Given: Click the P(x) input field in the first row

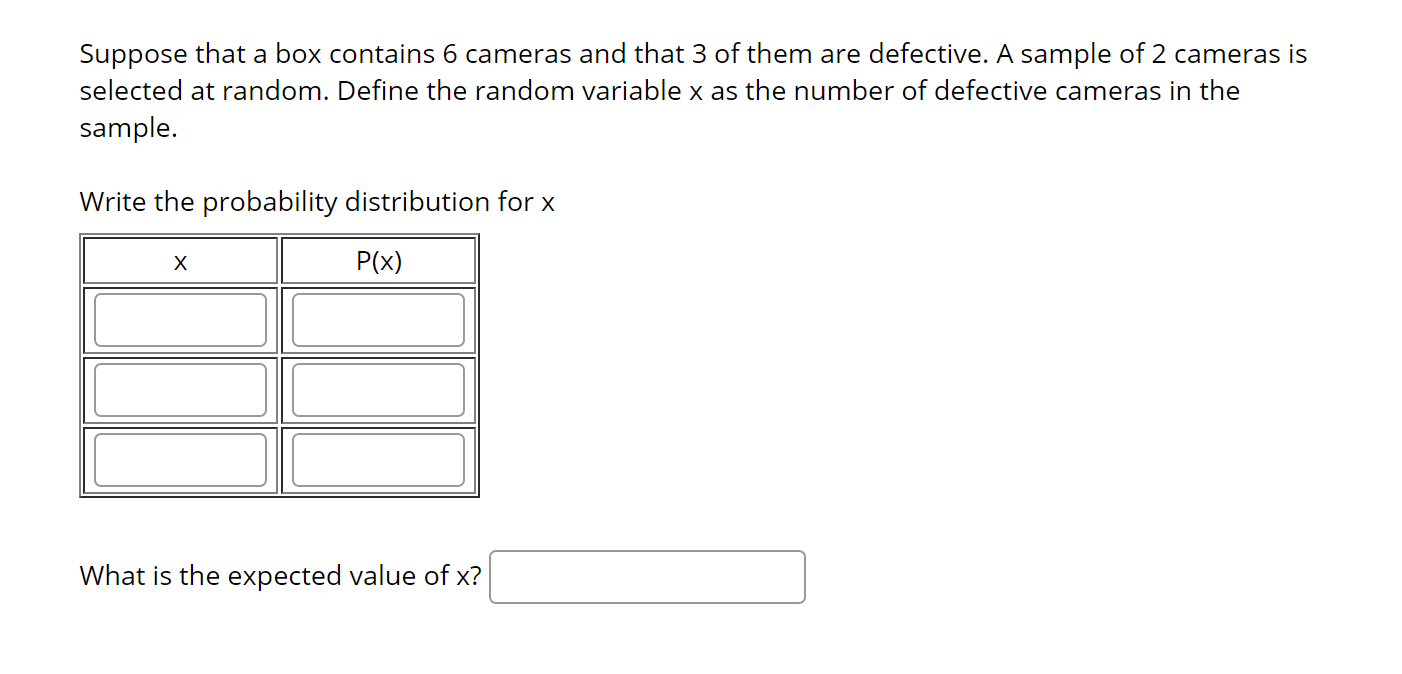Looking at the screenshot, I should 378,319.
